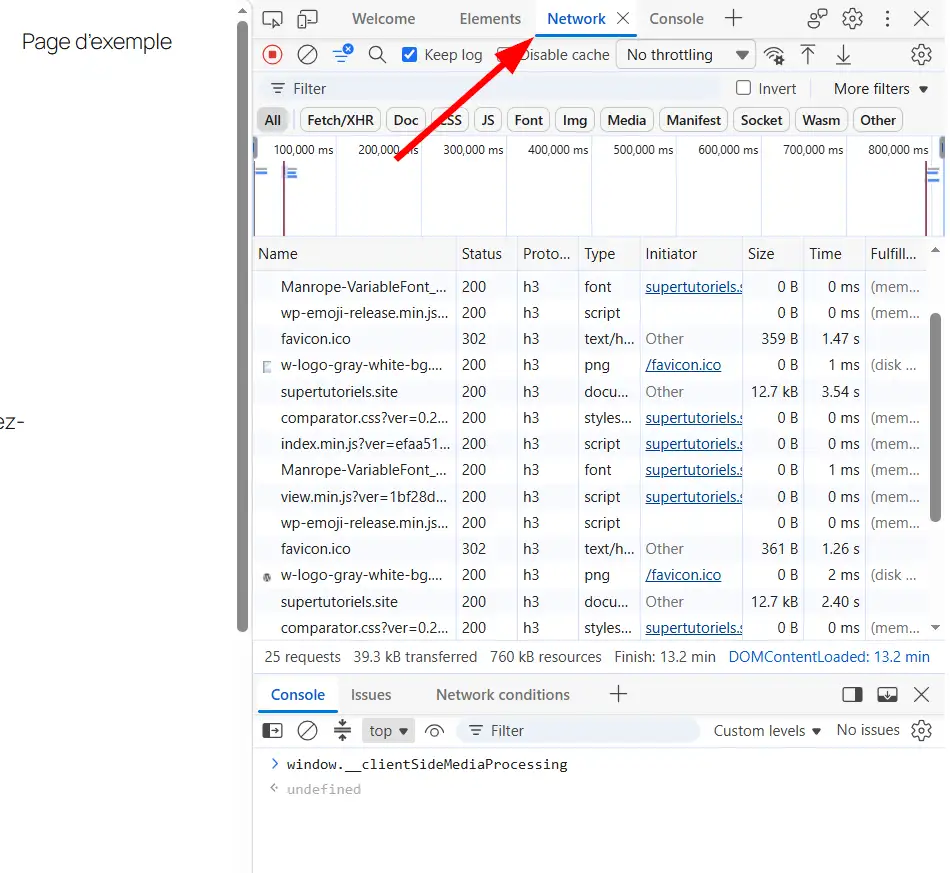Open the top context dropdown
950x873 pixels.
click(x=388, y=731)
